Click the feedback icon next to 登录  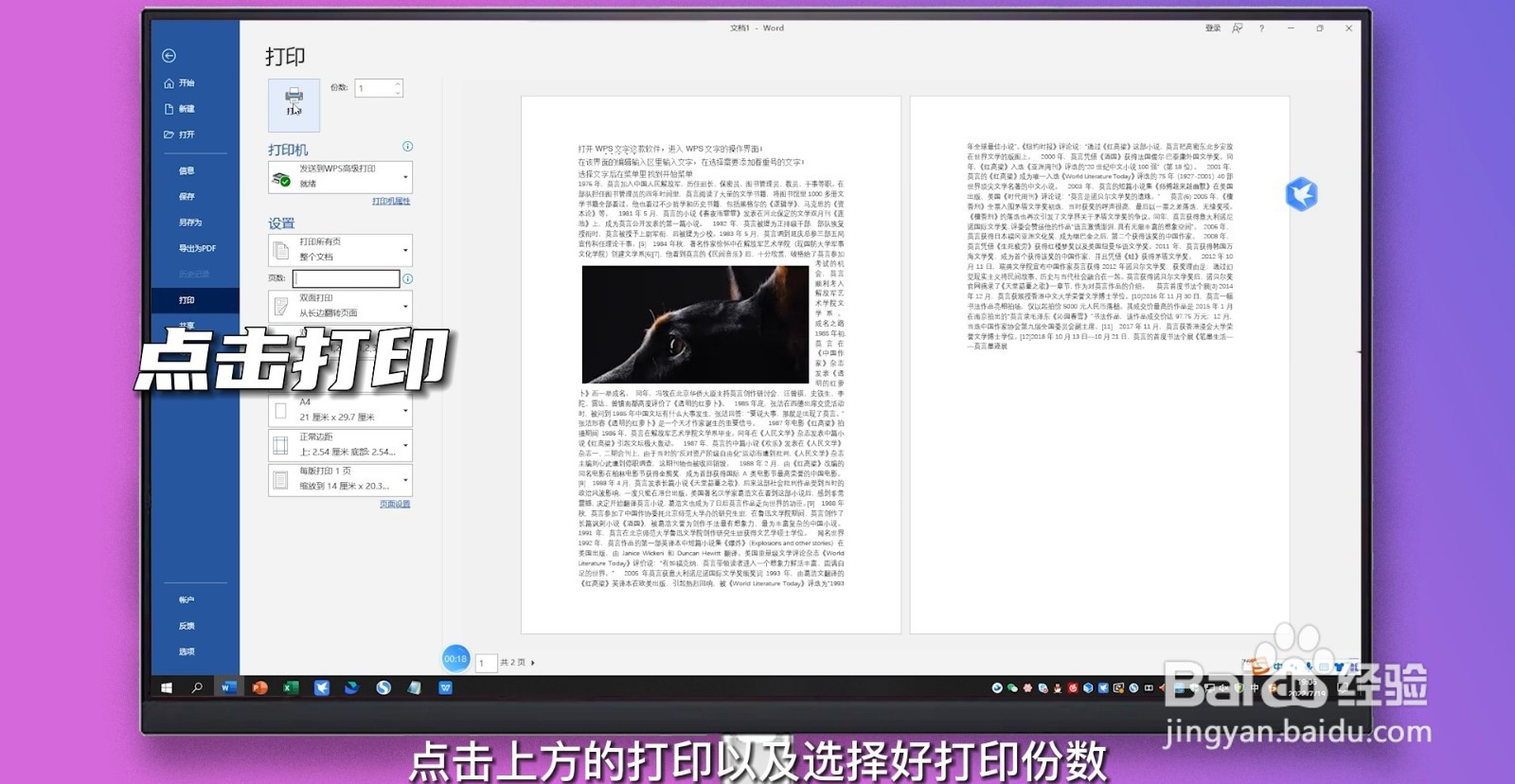pos(1237,28)
